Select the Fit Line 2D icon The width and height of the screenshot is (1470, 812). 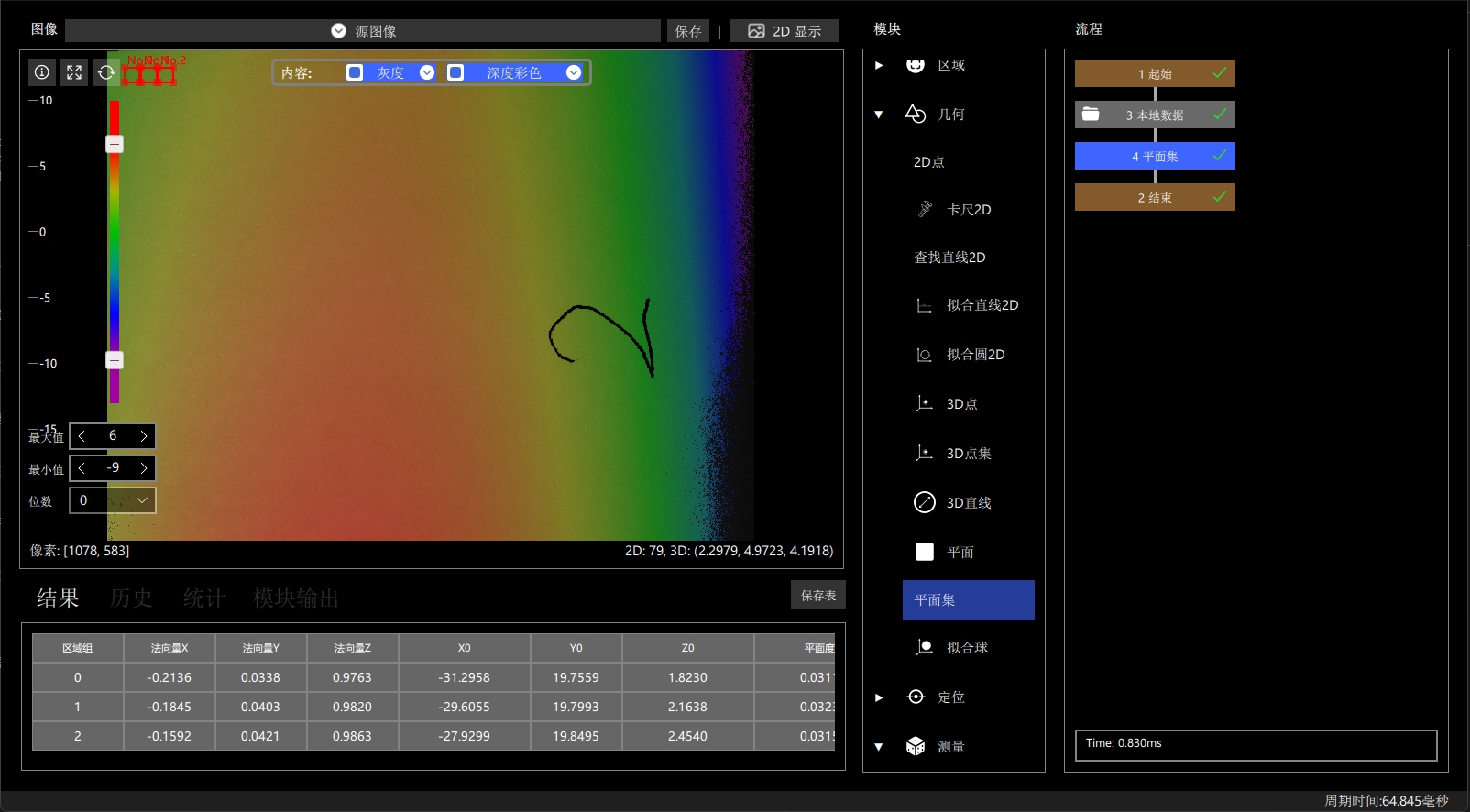point(925,305)
